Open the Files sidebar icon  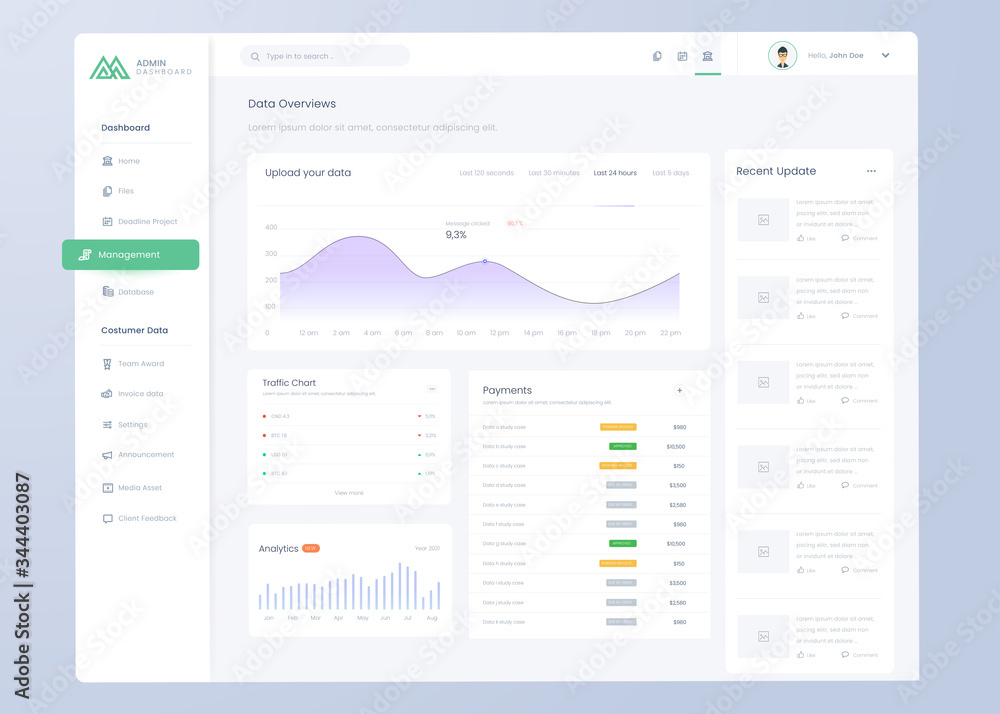[107, 191]
